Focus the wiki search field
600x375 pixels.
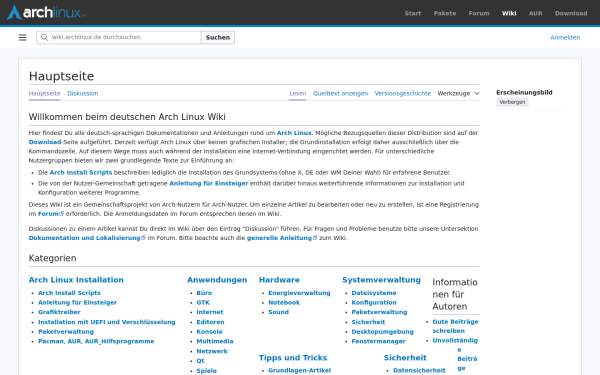point(119,37)
